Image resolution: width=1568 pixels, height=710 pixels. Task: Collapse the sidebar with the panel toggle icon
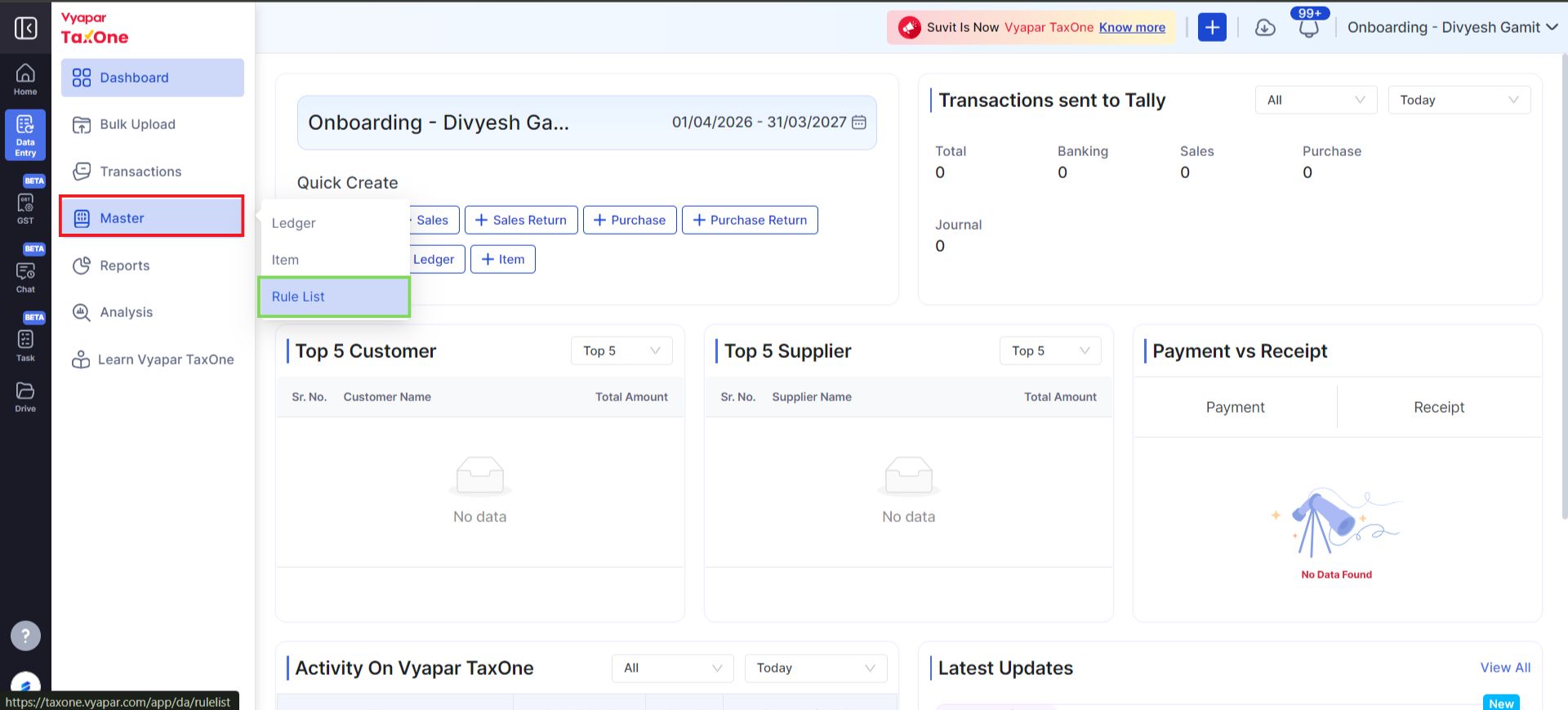pyautogui.click(x=25, y=28)
